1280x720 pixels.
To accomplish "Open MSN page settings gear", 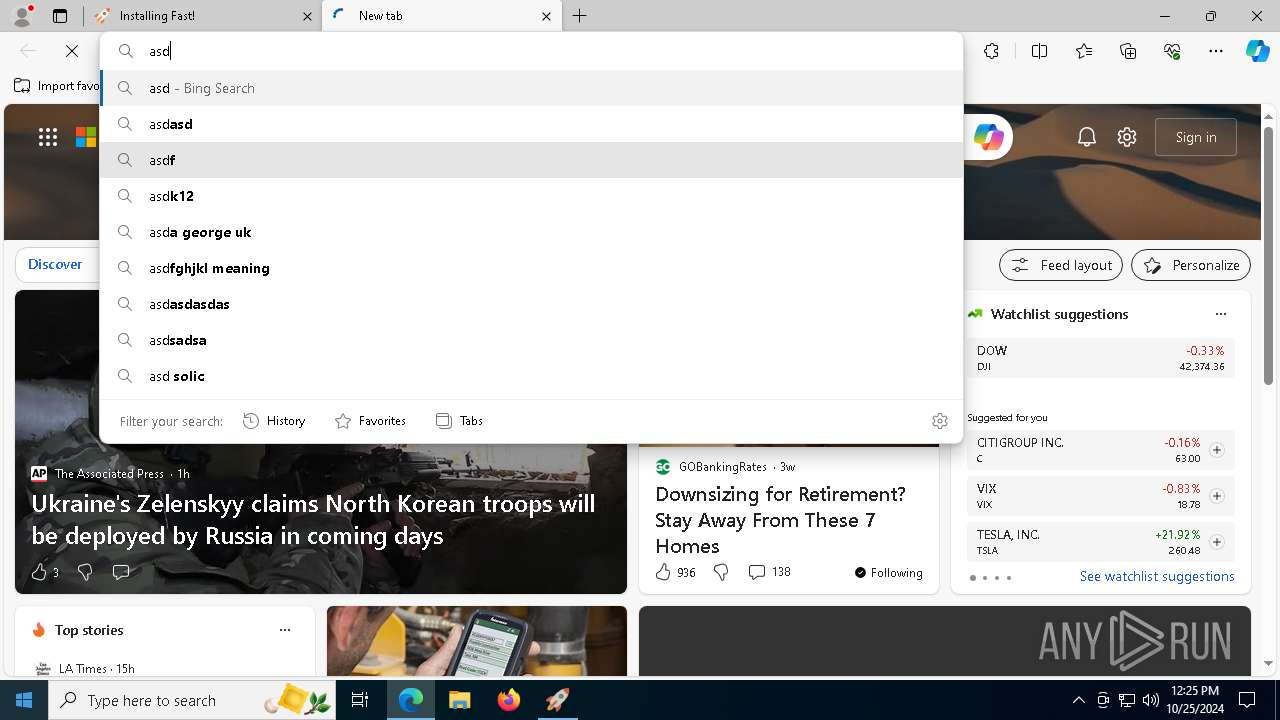I will coord(1127,137).
